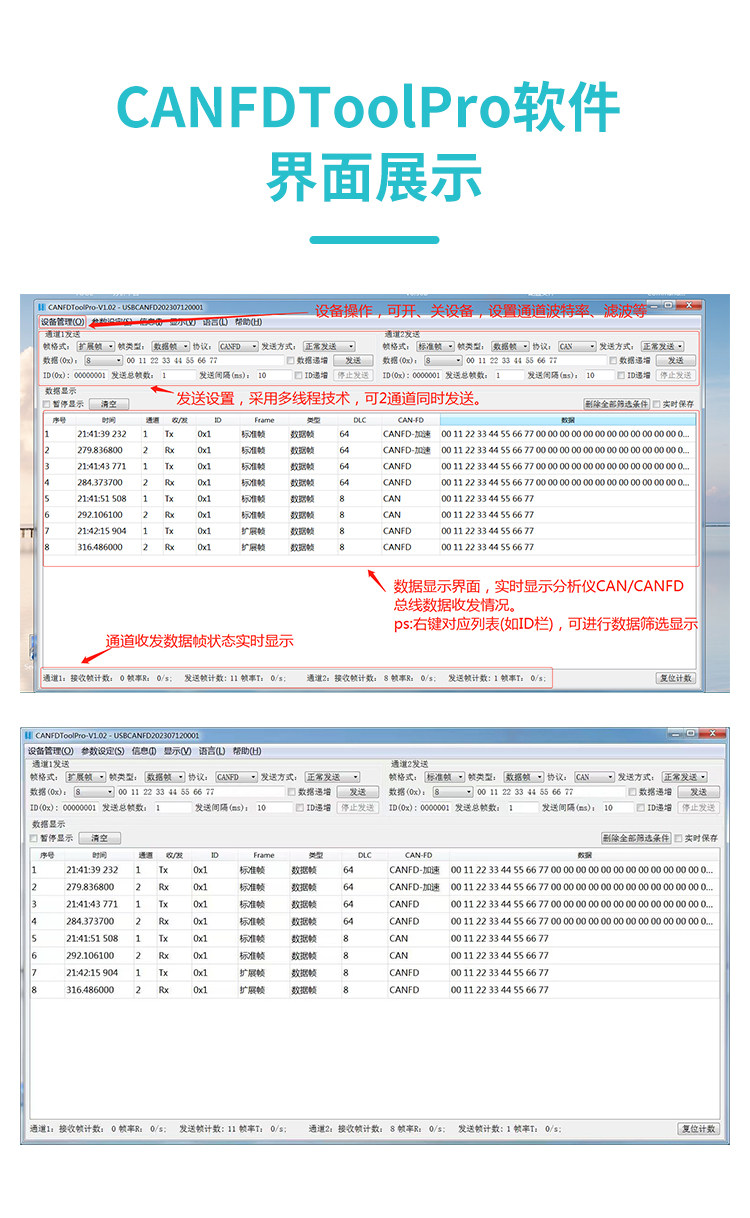Open channel 1 数据(0x) length dropdown, unannotated window
This screenshot has height=1218, width=750.
click(94, 792)
